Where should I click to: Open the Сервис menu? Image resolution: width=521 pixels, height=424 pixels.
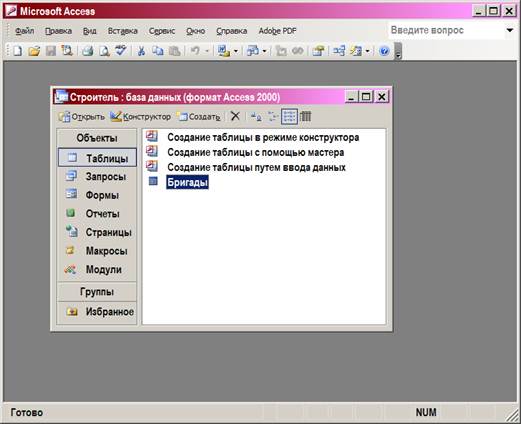click(162, 31)
